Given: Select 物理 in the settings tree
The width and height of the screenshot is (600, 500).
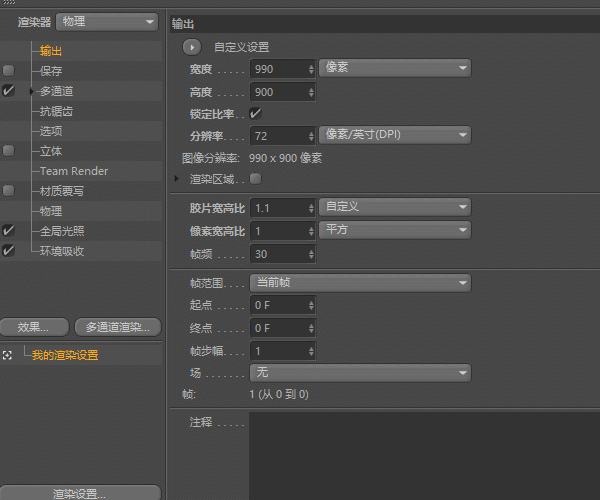Looking at the screenshot, I should (51, 211).
